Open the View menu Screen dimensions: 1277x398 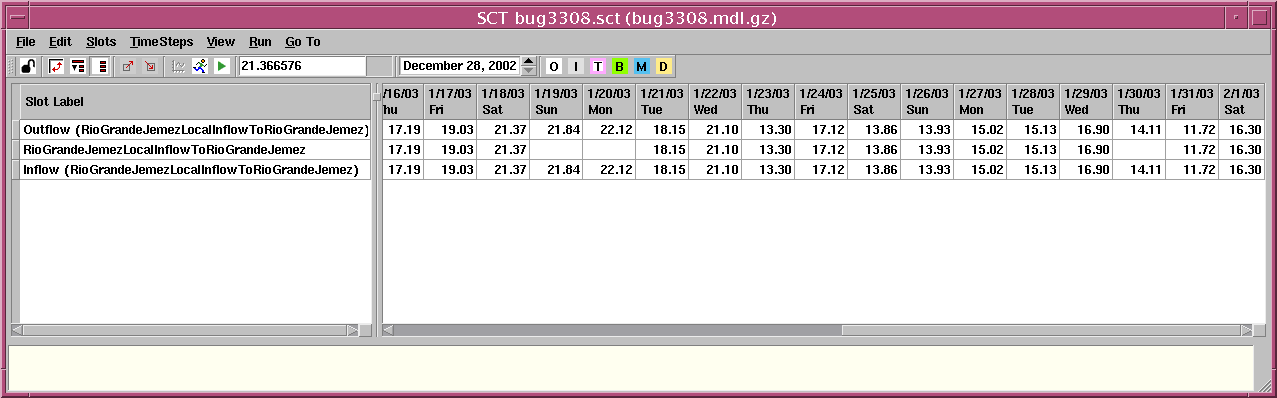point(221,42)
